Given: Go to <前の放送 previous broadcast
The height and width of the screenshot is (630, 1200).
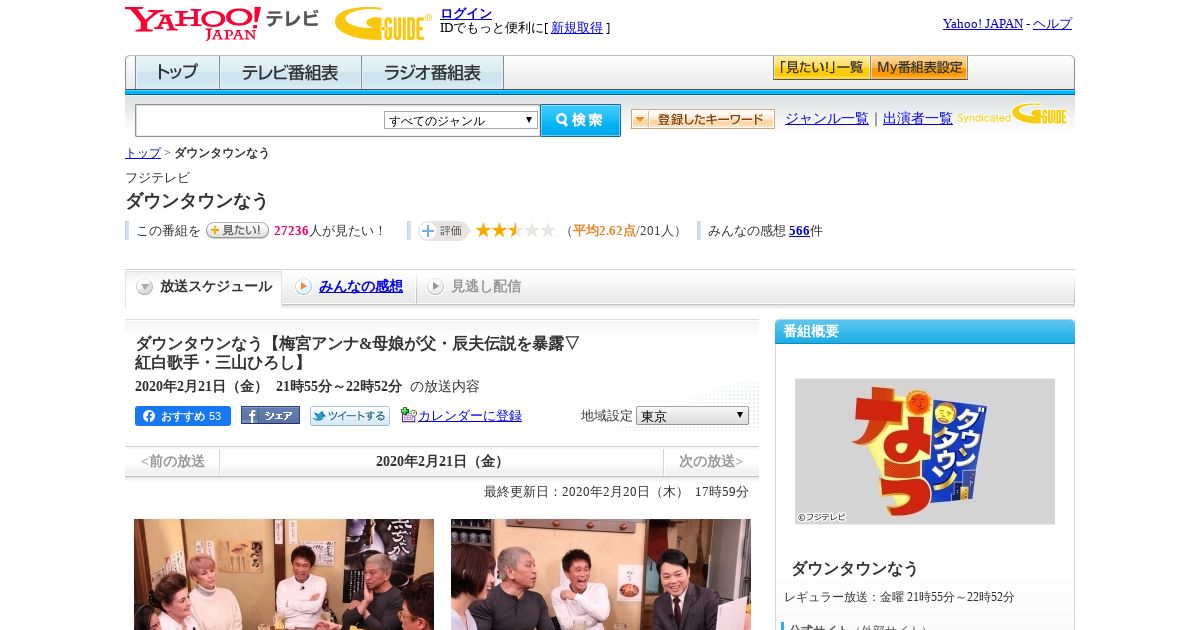Looking at the screenshot, I should tap(173, 462).
